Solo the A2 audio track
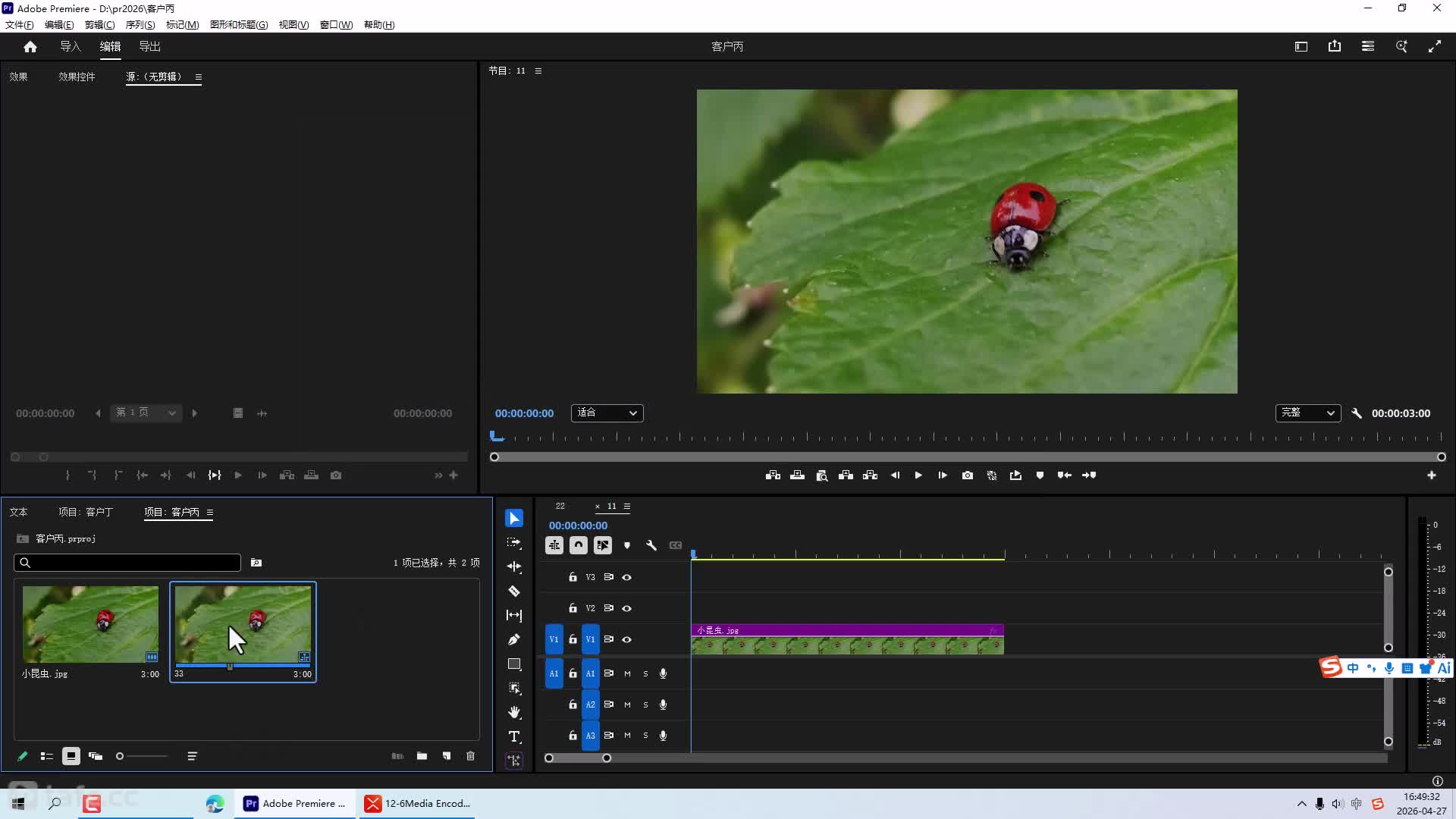 coord(645,705)
